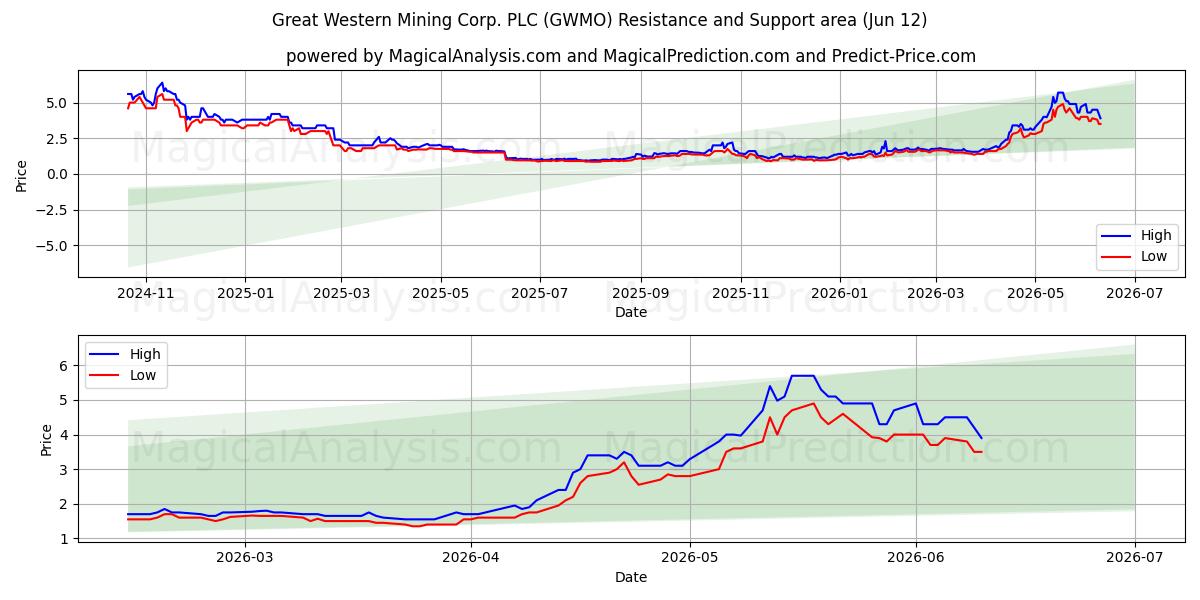The width and height of the screenshot is (1200, 600).
Task: Click the 'Date' x-axis title of bottom chart
Action: 631,577
